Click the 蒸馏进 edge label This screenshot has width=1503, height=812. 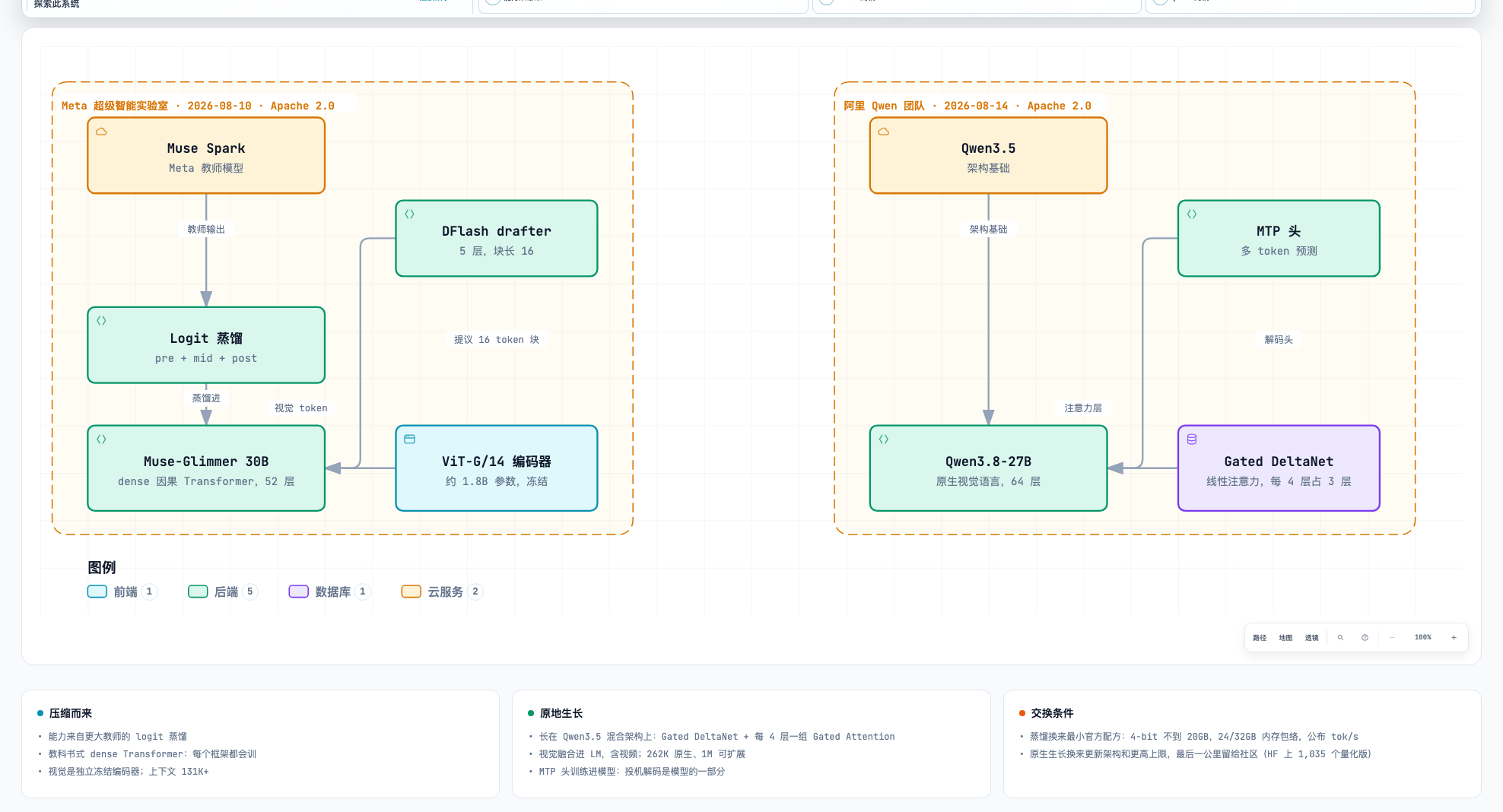click(206, 398)
